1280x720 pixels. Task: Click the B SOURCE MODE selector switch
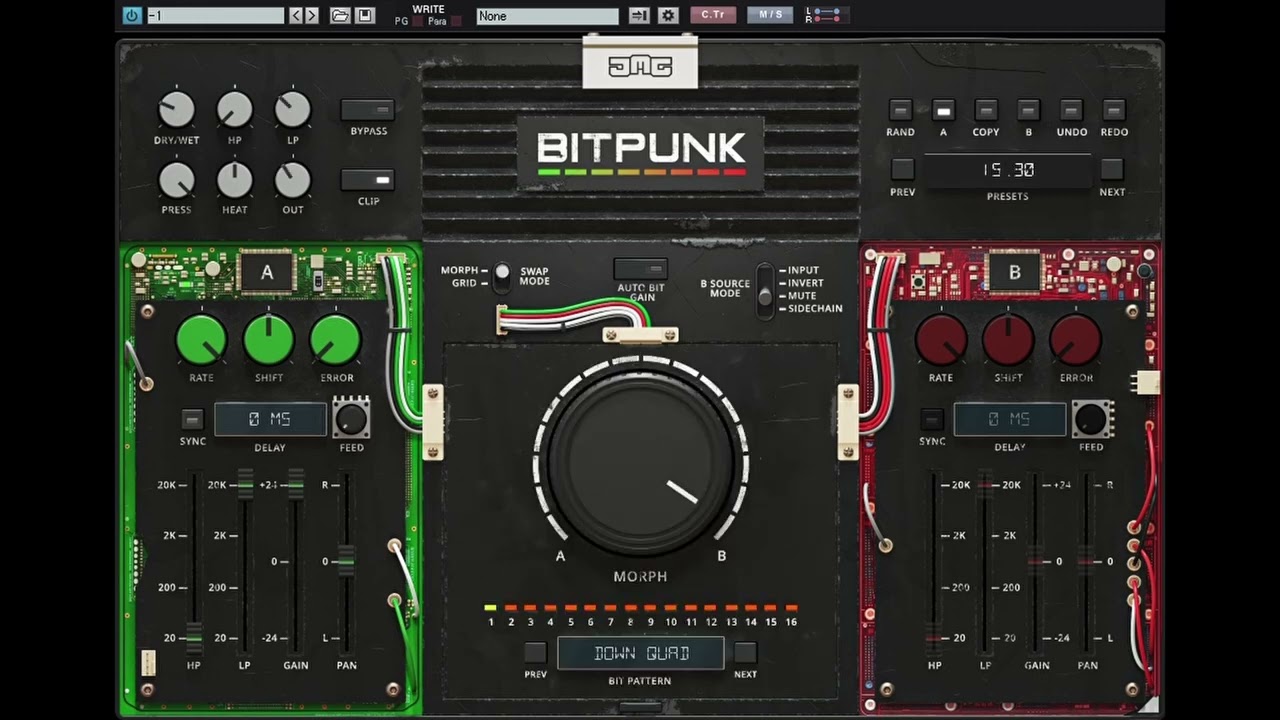(x=765, y=290)
